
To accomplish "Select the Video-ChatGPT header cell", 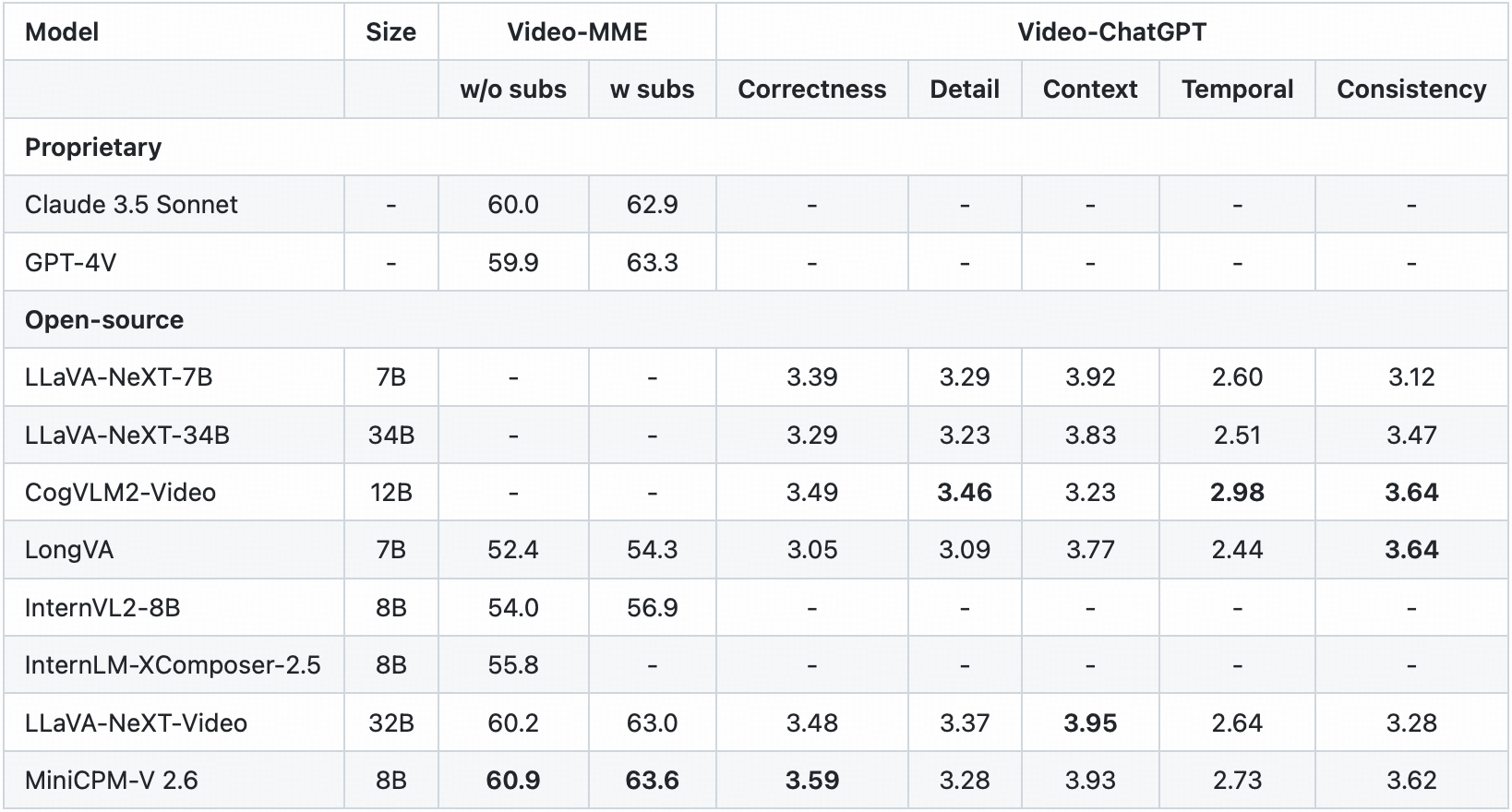I will click(1111, 32).
